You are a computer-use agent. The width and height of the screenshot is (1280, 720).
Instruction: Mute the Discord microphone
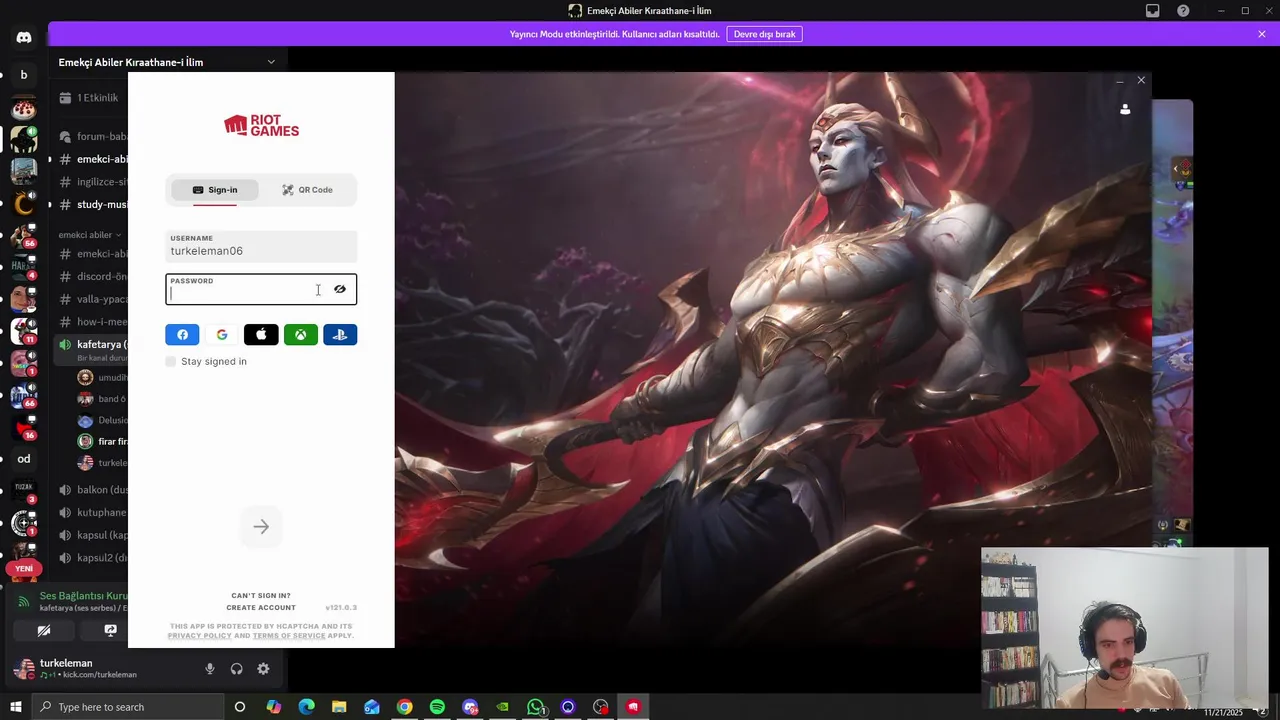point(210,669)
